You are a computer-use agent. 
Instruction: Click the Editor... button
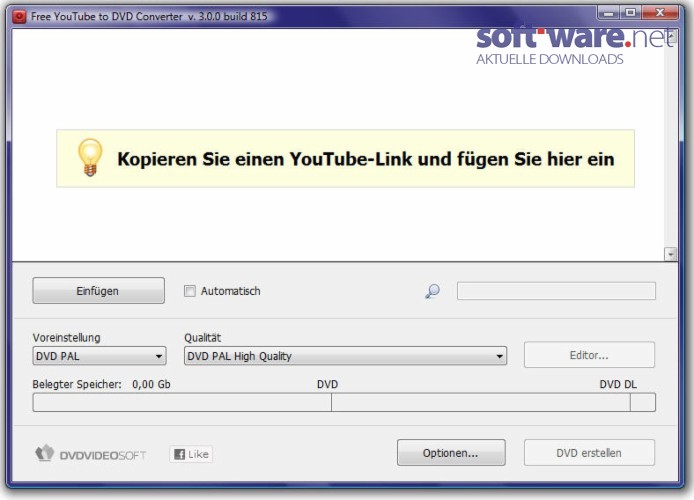589,355
